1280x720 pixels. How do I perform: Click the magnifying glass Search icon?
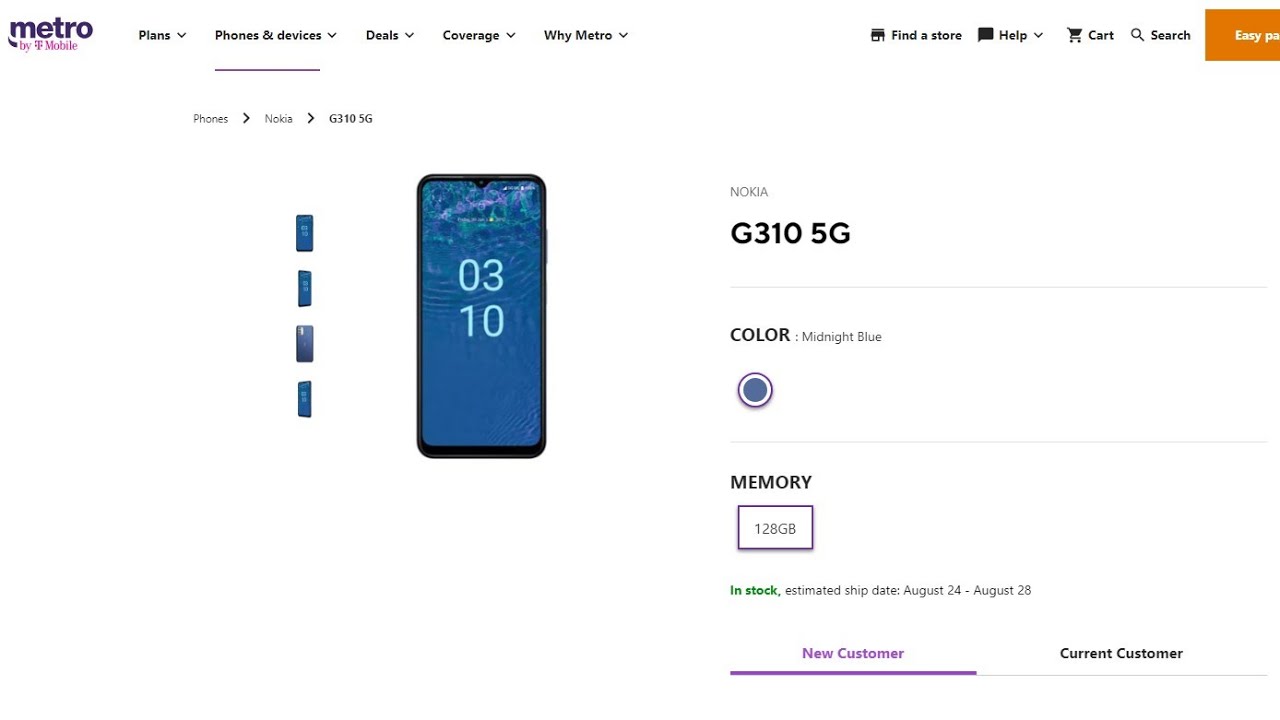[1137, 35]
